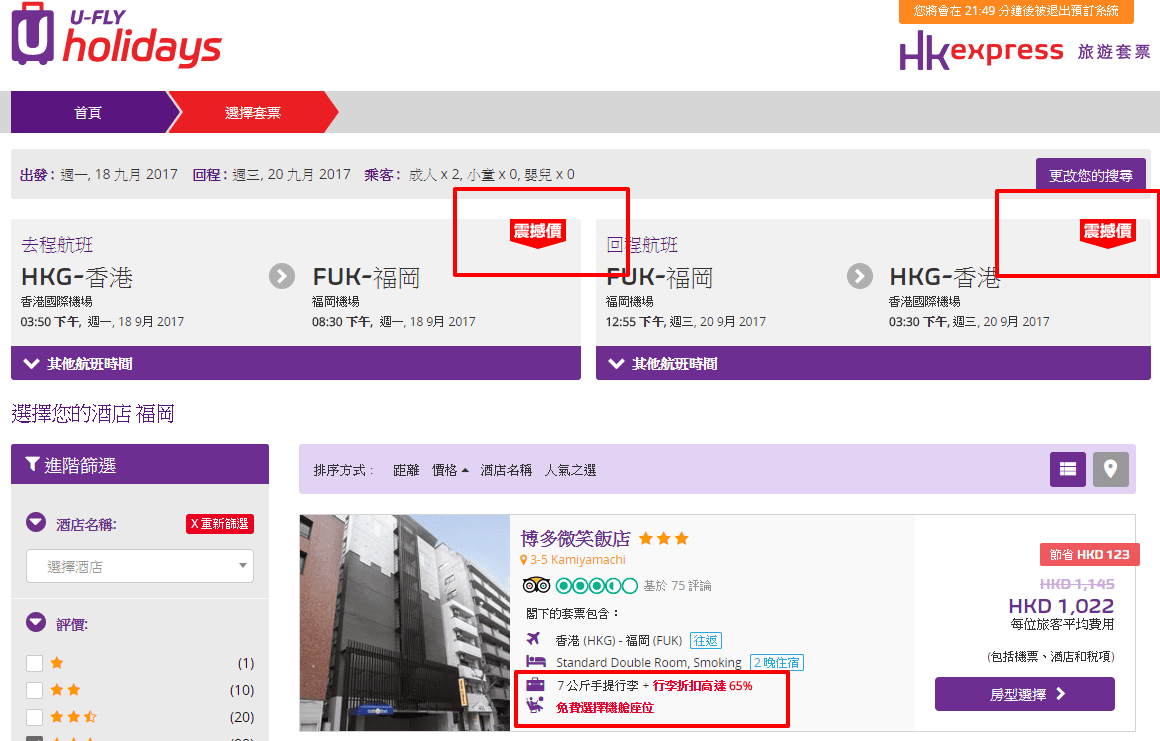
Task: Open 博多微笑飯店 hotel photo thumbnail
Action: pyautogui.click(x=404, y=622)
